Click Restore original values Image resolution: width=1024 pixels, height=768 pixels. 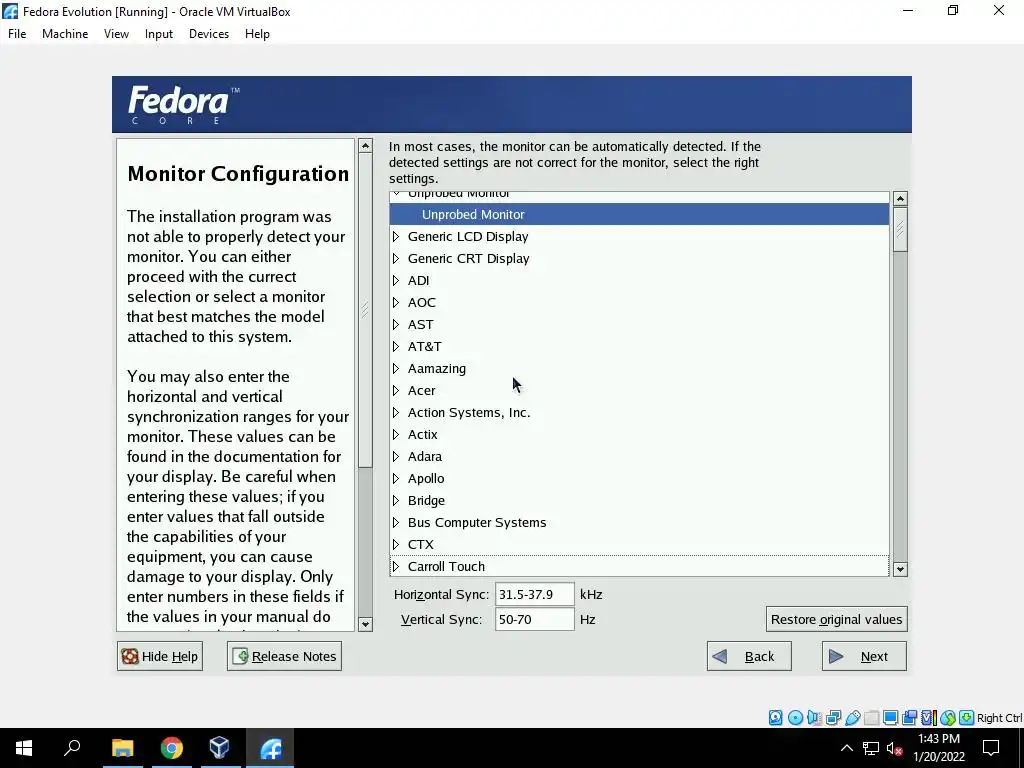[837, 619]
